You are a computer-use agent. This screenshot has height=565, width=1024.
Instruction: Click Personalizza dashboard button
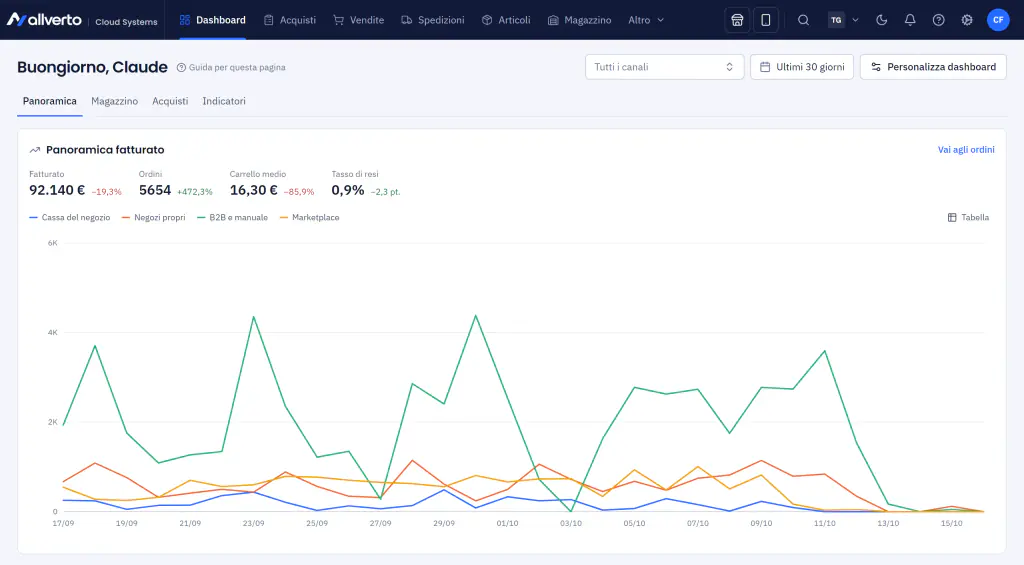click(x=933, y=67)
